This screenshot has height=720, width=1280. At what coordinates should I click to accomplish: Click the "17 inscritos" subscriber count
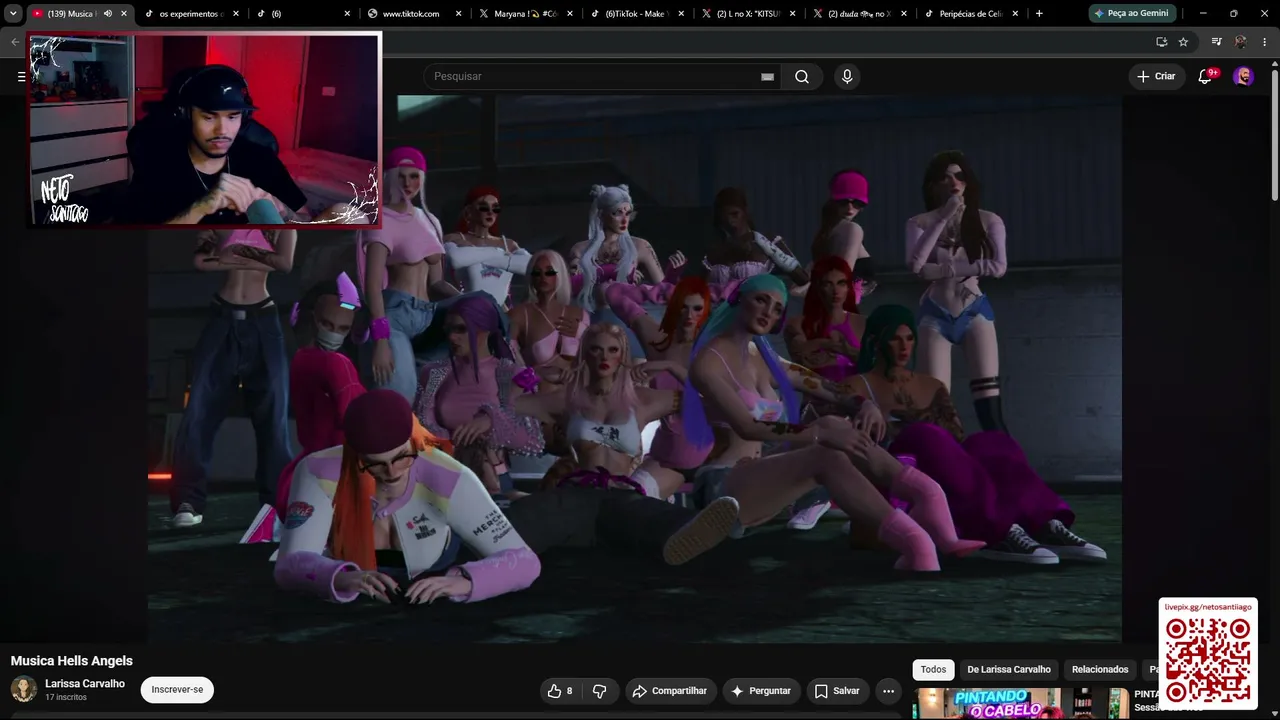tap(66, 697)
